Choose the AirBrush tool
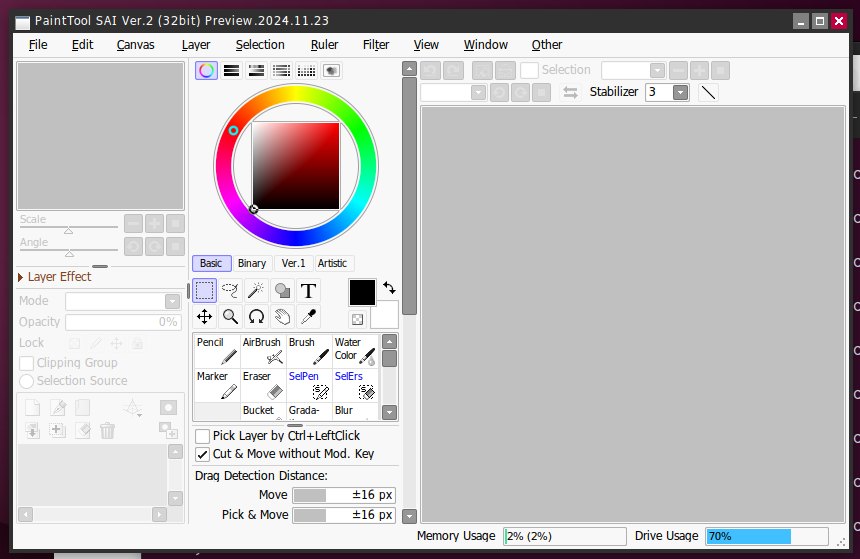The width and height of the screenshot is (860, 559). coord(263,351)
